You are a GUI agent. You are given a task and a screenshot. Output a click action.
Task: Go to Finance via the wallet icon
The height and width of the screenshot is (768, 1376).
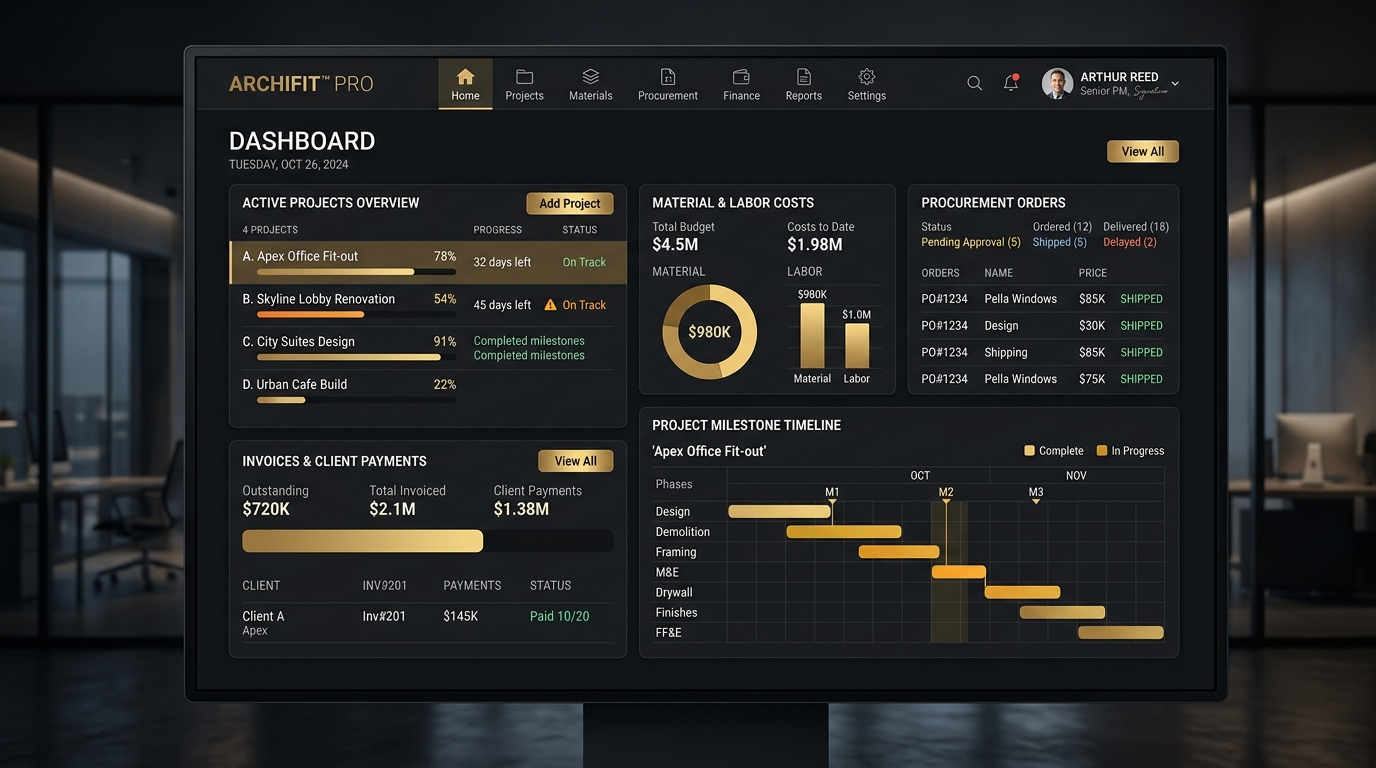pos(741,77)
